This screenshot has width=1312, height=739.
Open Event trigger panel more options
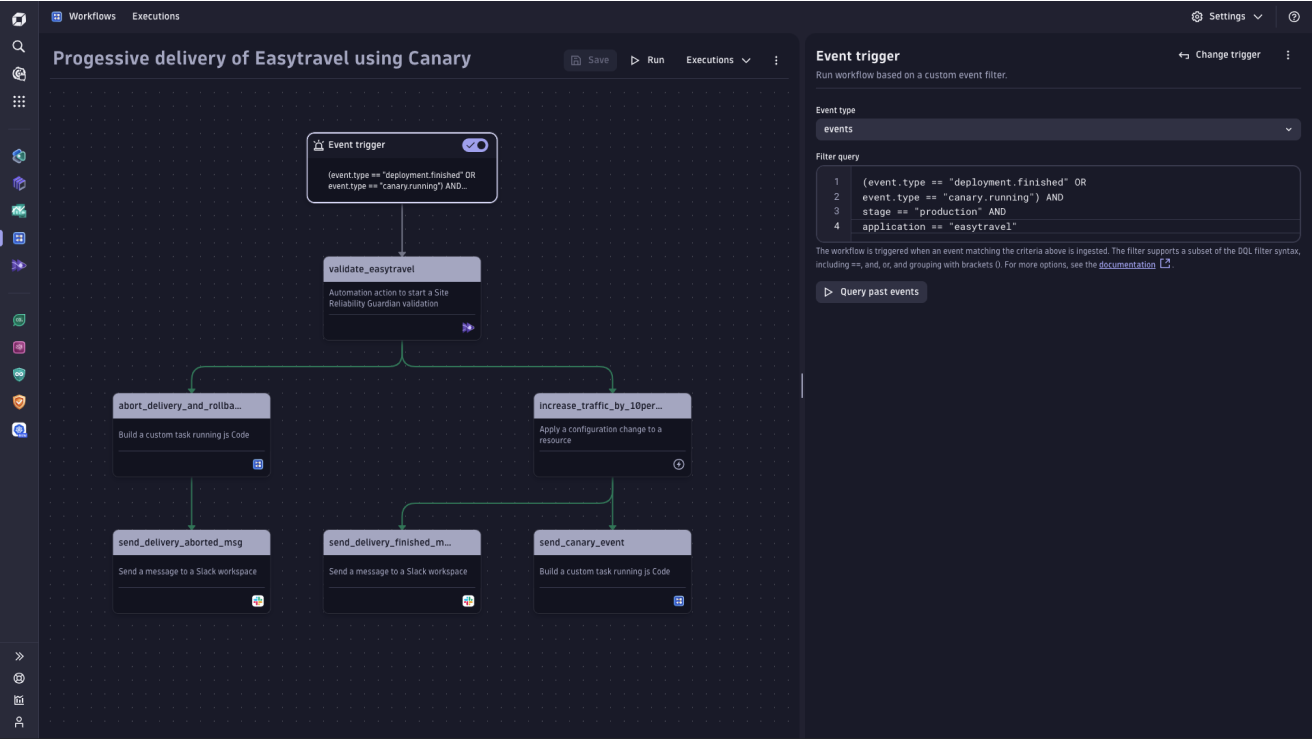pyautogui.click(x=1288, y=55)
